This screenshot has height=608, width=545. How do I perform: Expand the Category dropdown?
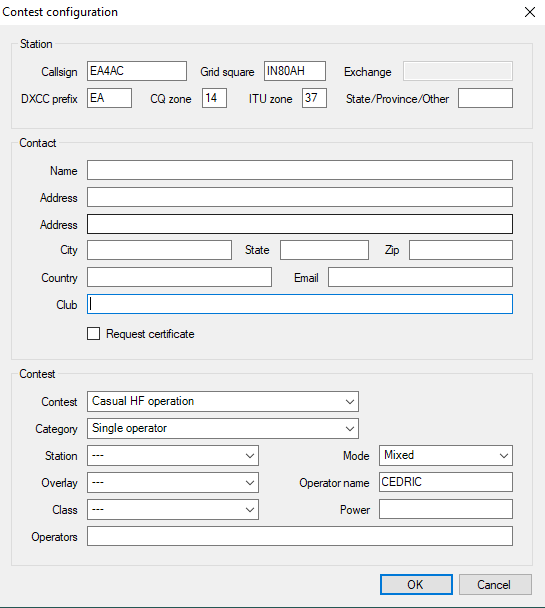(x=223, y=428)
